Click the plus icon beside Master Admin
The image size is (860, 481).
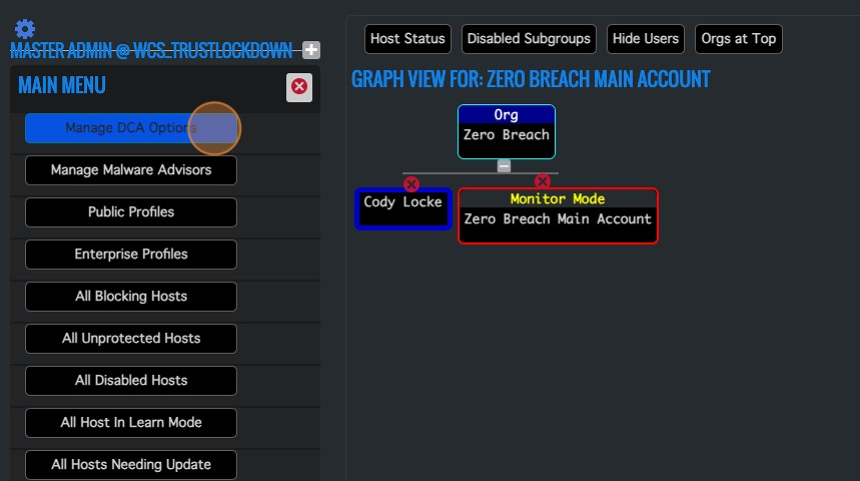[x=311, y=50]
